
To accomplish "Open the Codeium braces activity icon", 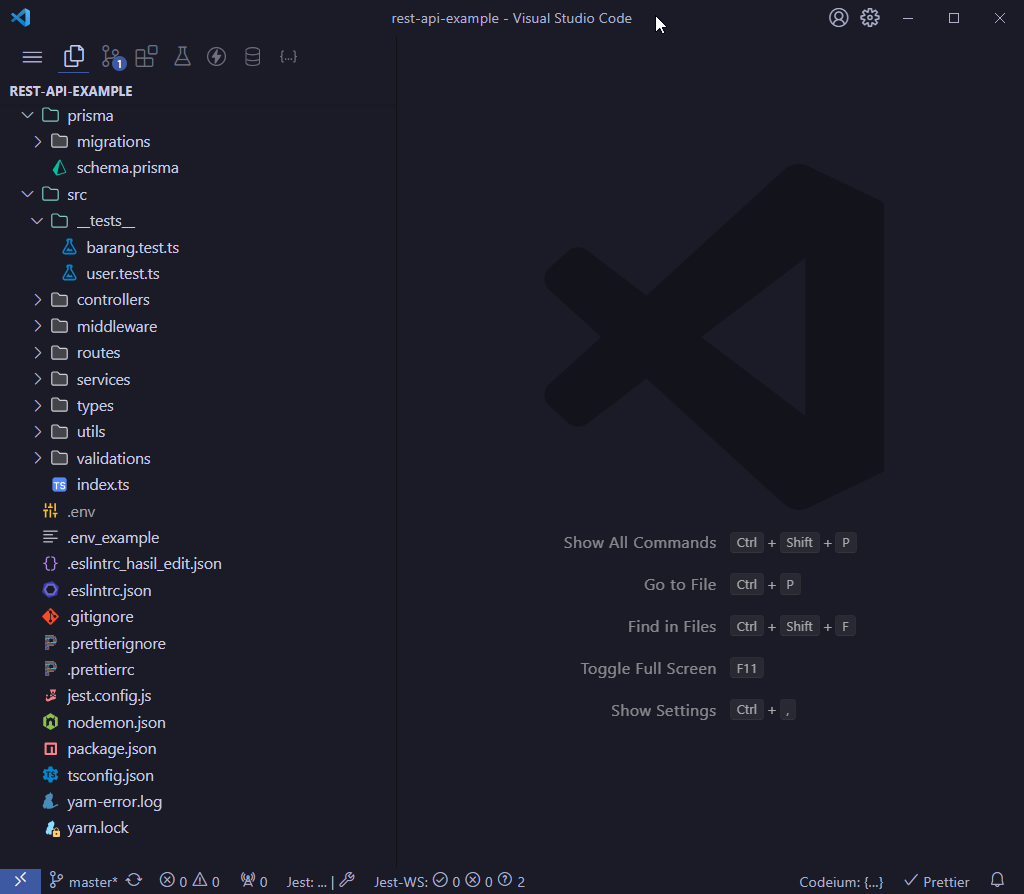I will click(x=288, y=57).
